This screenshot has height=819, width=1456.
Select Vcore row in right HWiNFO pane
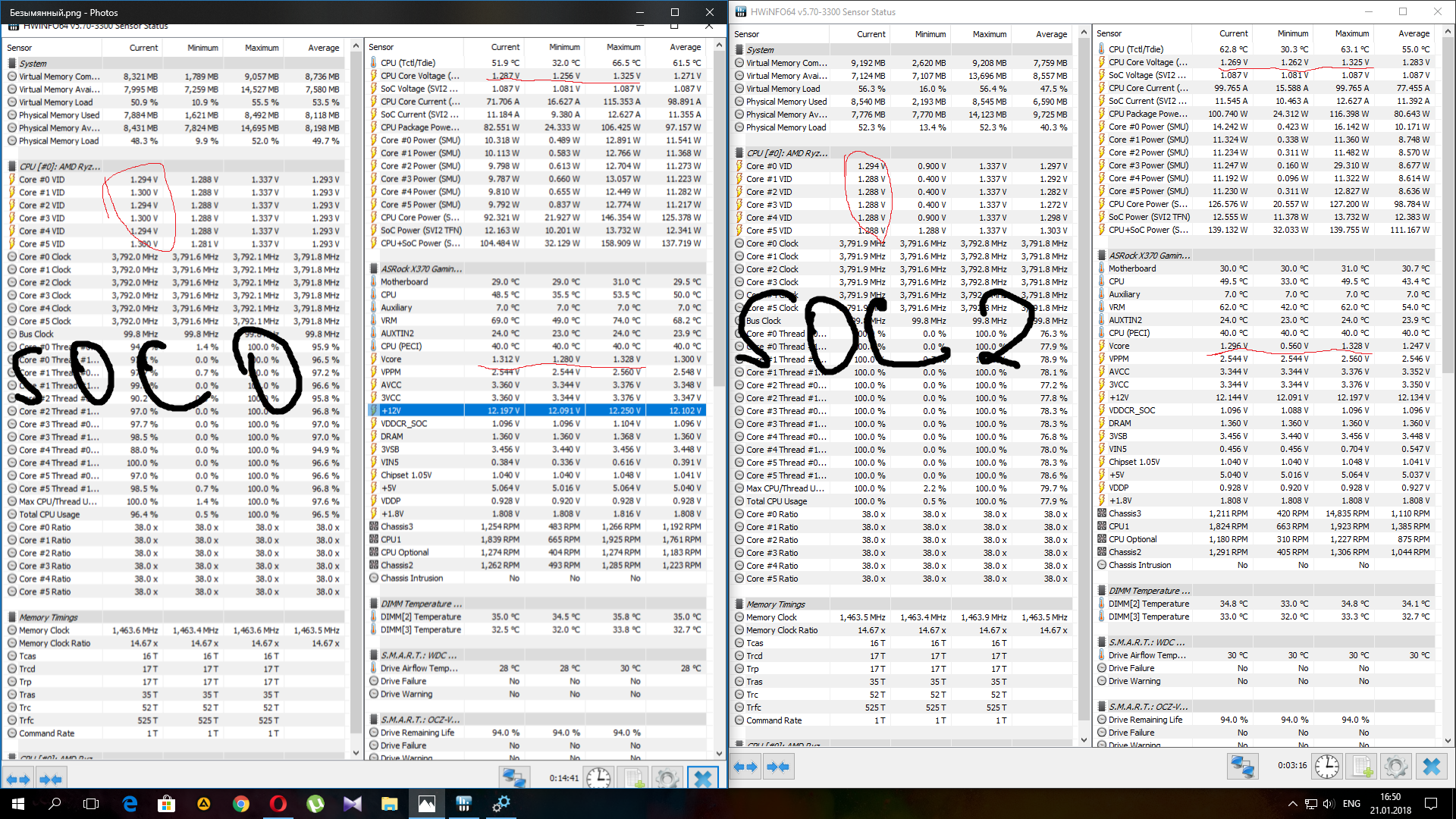(1119, 346)
